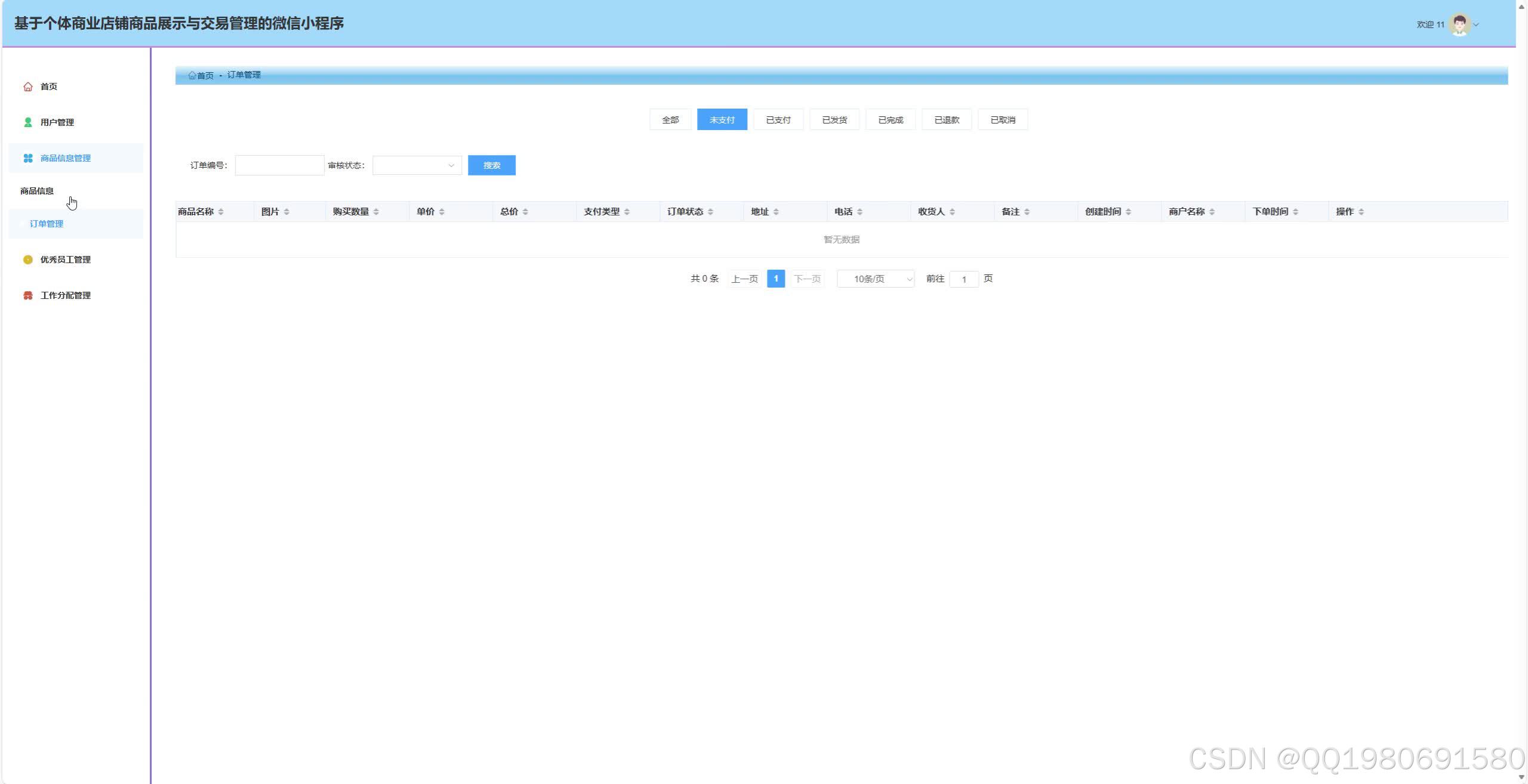Click the green user management icon
The width and height of the screenshot is (1528, 784).
27,122
